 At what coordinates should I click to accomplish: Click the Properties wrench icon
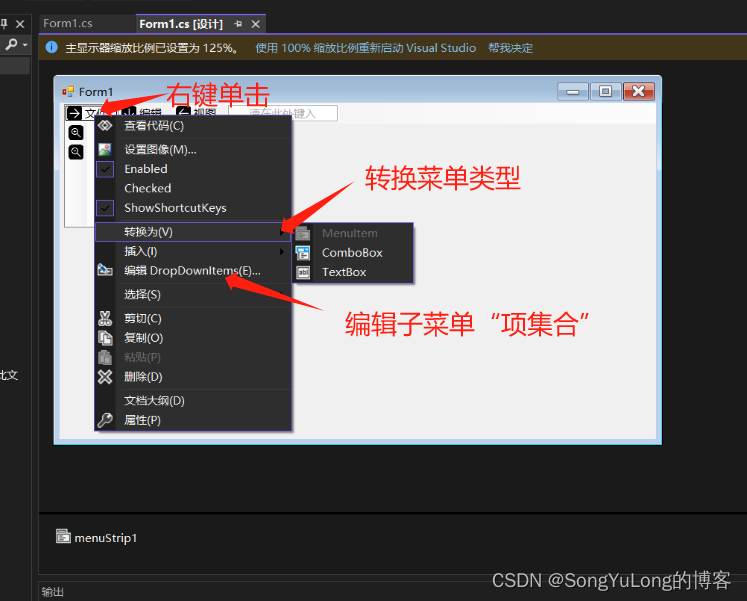point(105,420)
